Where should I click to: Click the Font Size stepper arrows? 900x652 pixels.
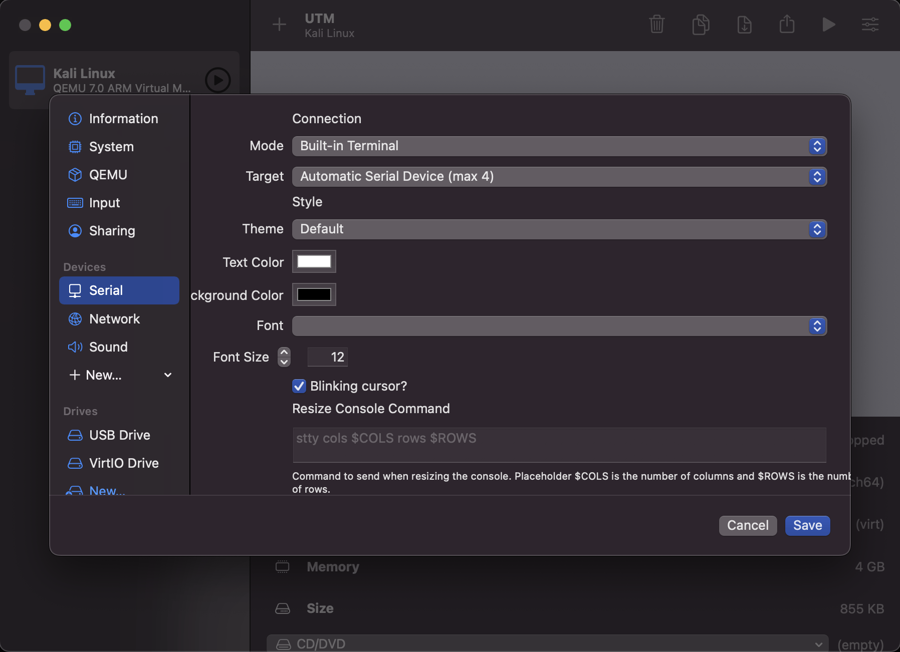tap(284, 357)
